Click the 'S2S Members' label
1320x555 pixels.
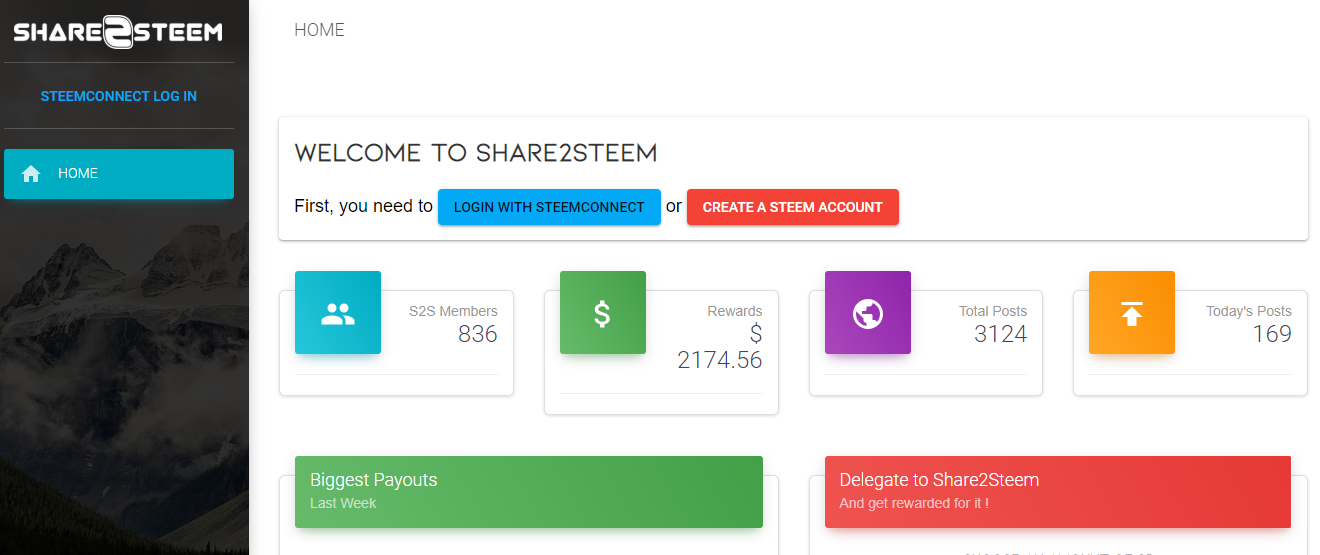tap(453, 311)
